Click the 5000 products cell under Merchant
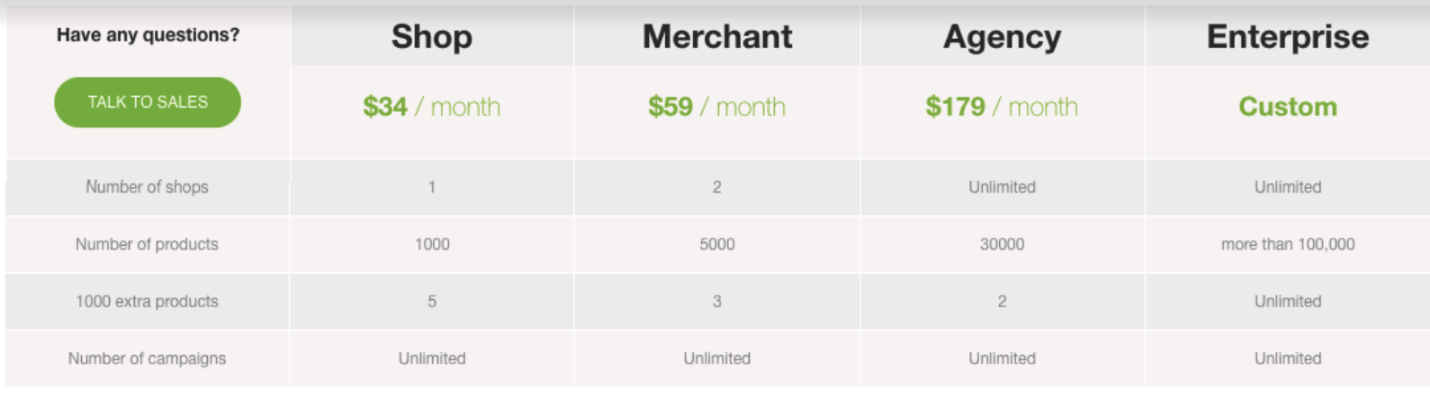Screen dimensions: 1430x398 [x=717, y=244]
